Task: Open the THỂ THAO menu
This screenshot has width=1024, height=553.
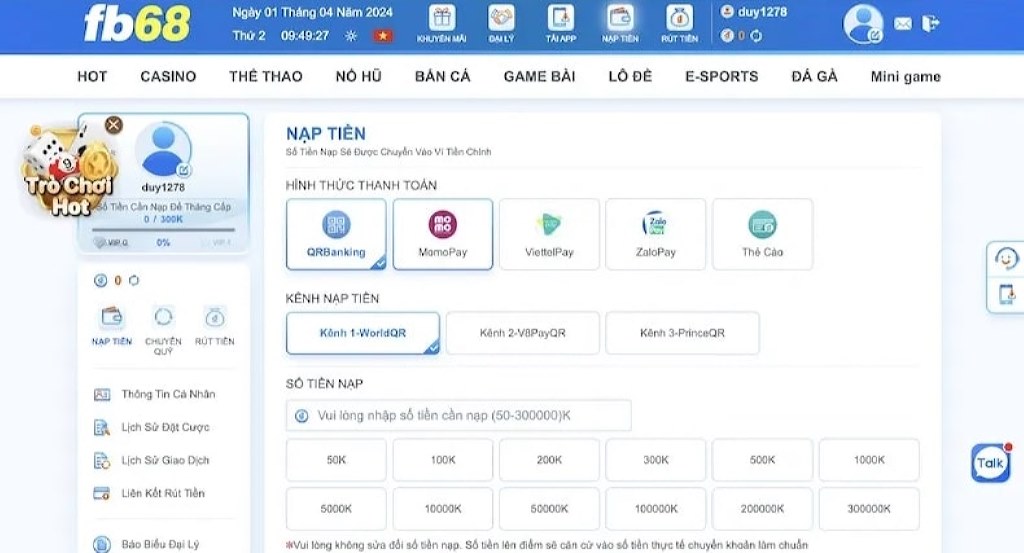Action: 266,76
